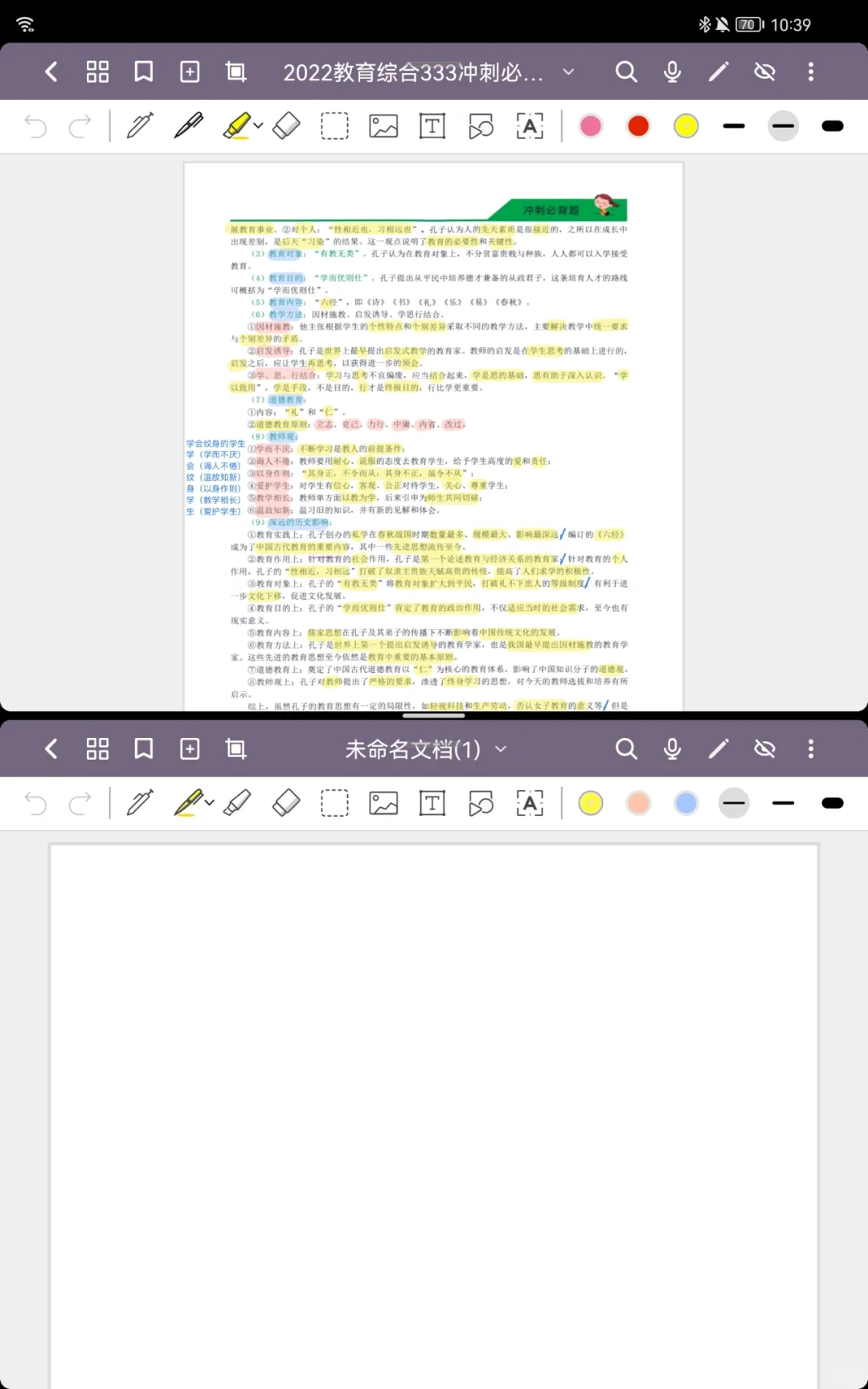Screen dimensions: 868x1389
Task: Insert text box in top toolbar
Action: 432,126
